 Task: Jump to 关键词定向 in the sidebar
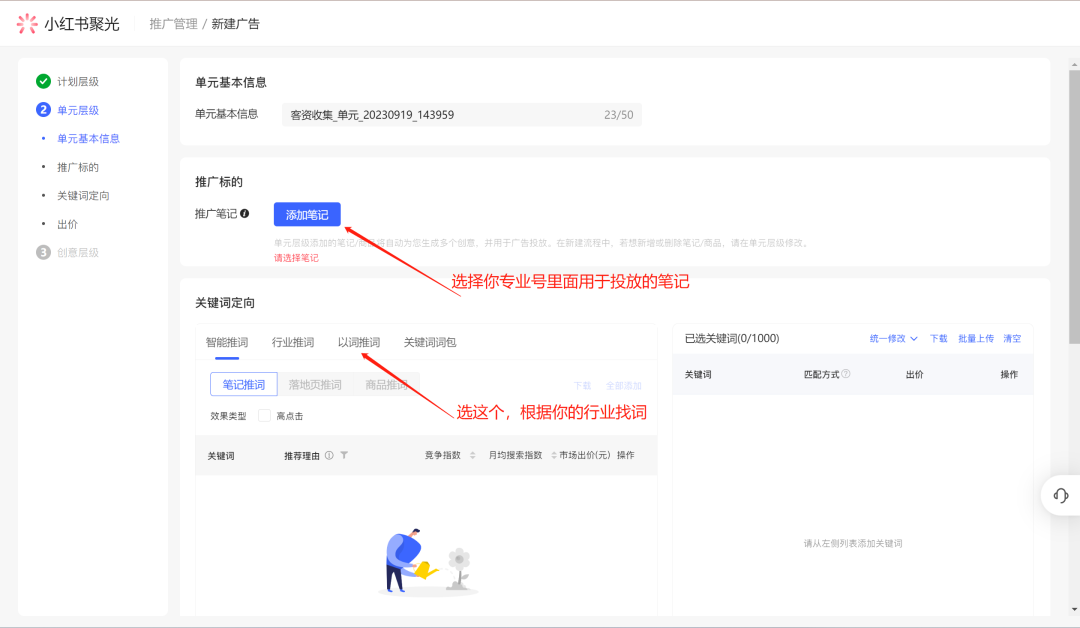(x=83, y=196)
